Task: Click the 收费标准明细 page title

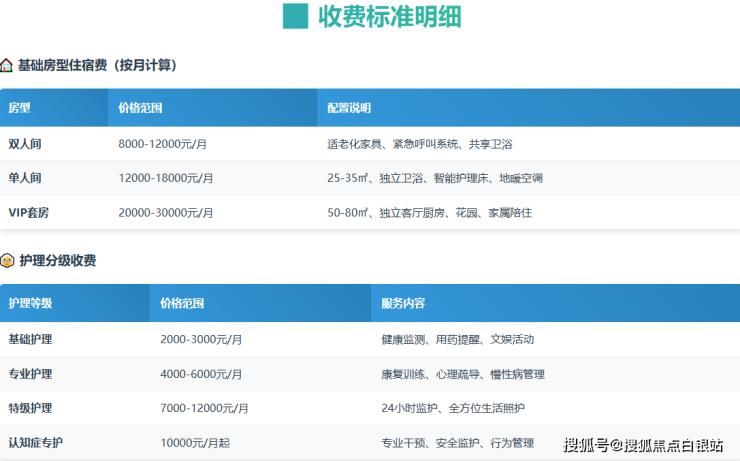Action: [389, 17]
